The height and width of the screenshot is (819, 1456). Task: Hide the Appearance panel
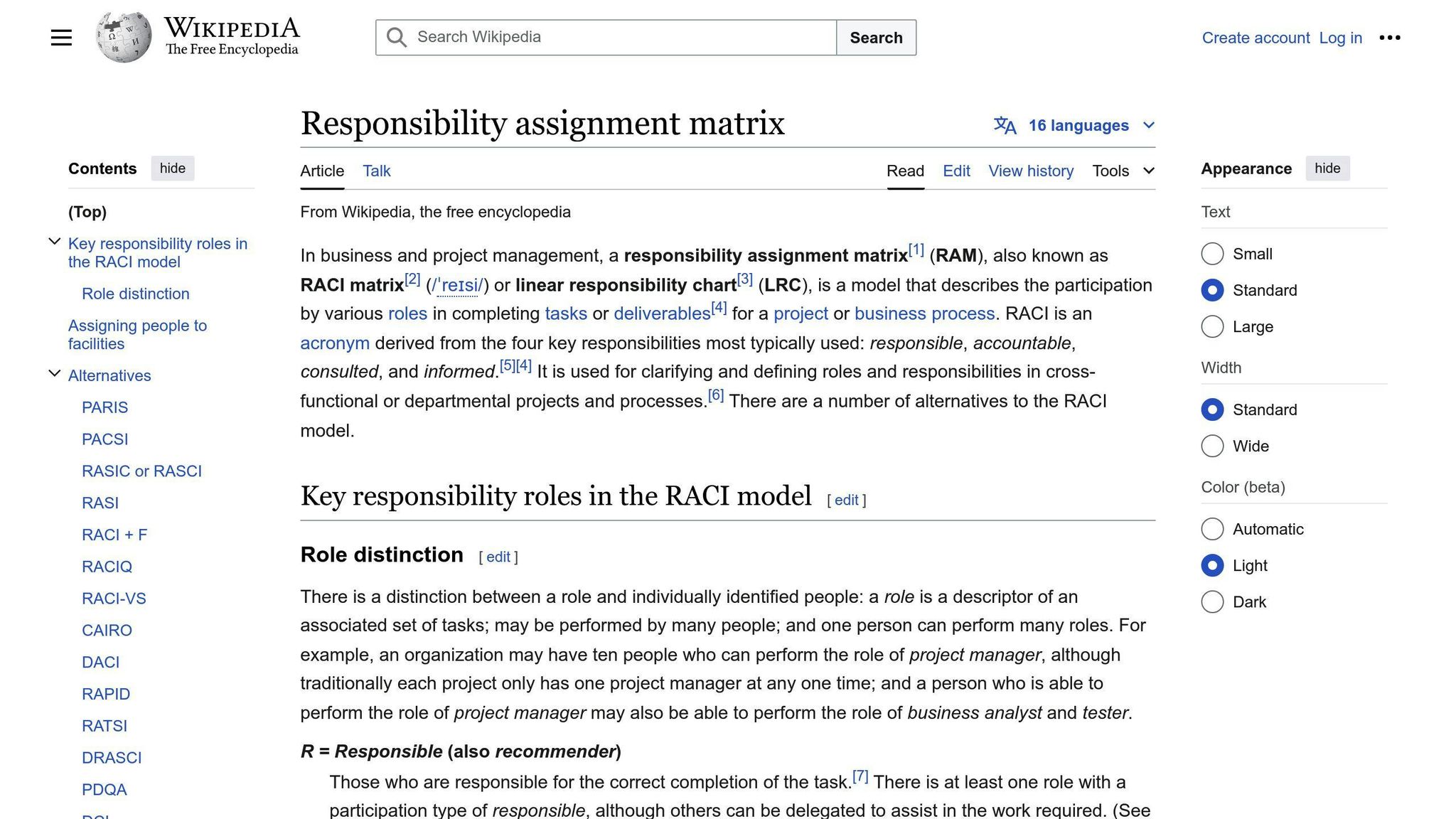pos(1327,168)
